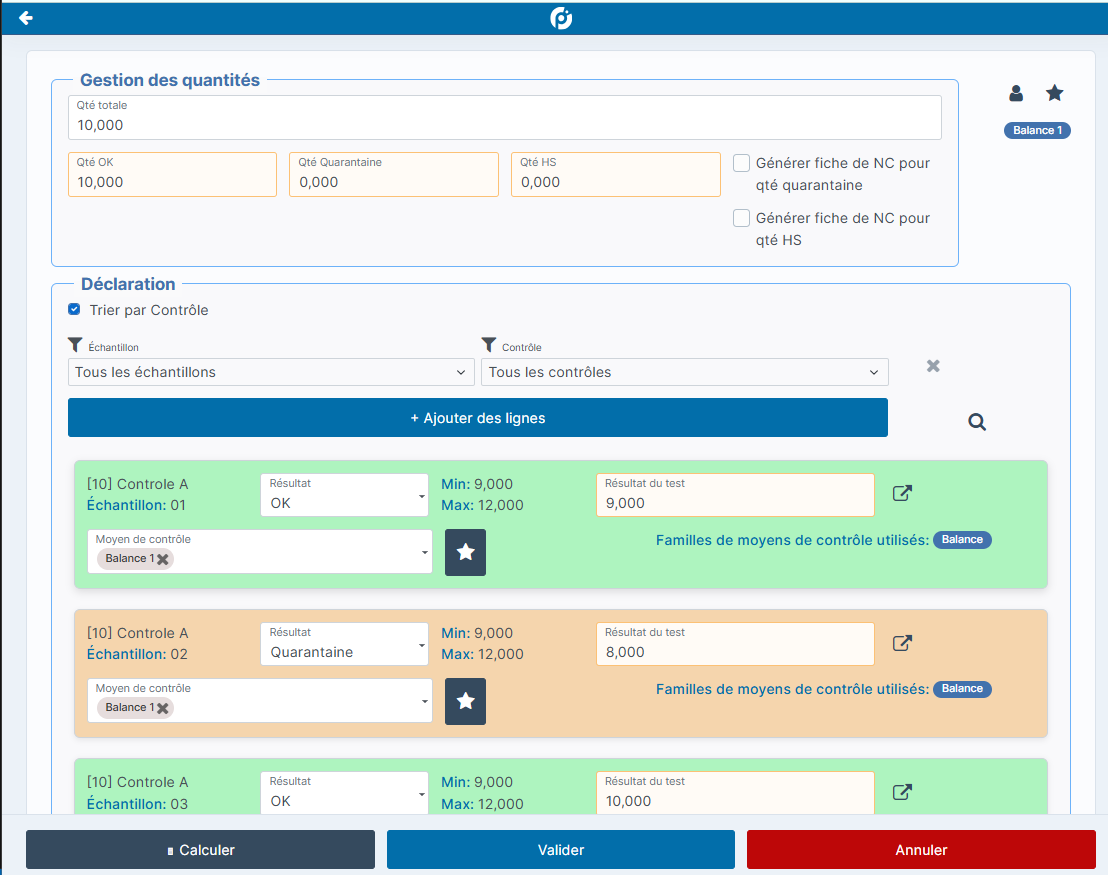Image resolution: width=1108 pixels, height=875 pixels.
Task: Click the back arrow in header
Action: (x=26, y=18)
